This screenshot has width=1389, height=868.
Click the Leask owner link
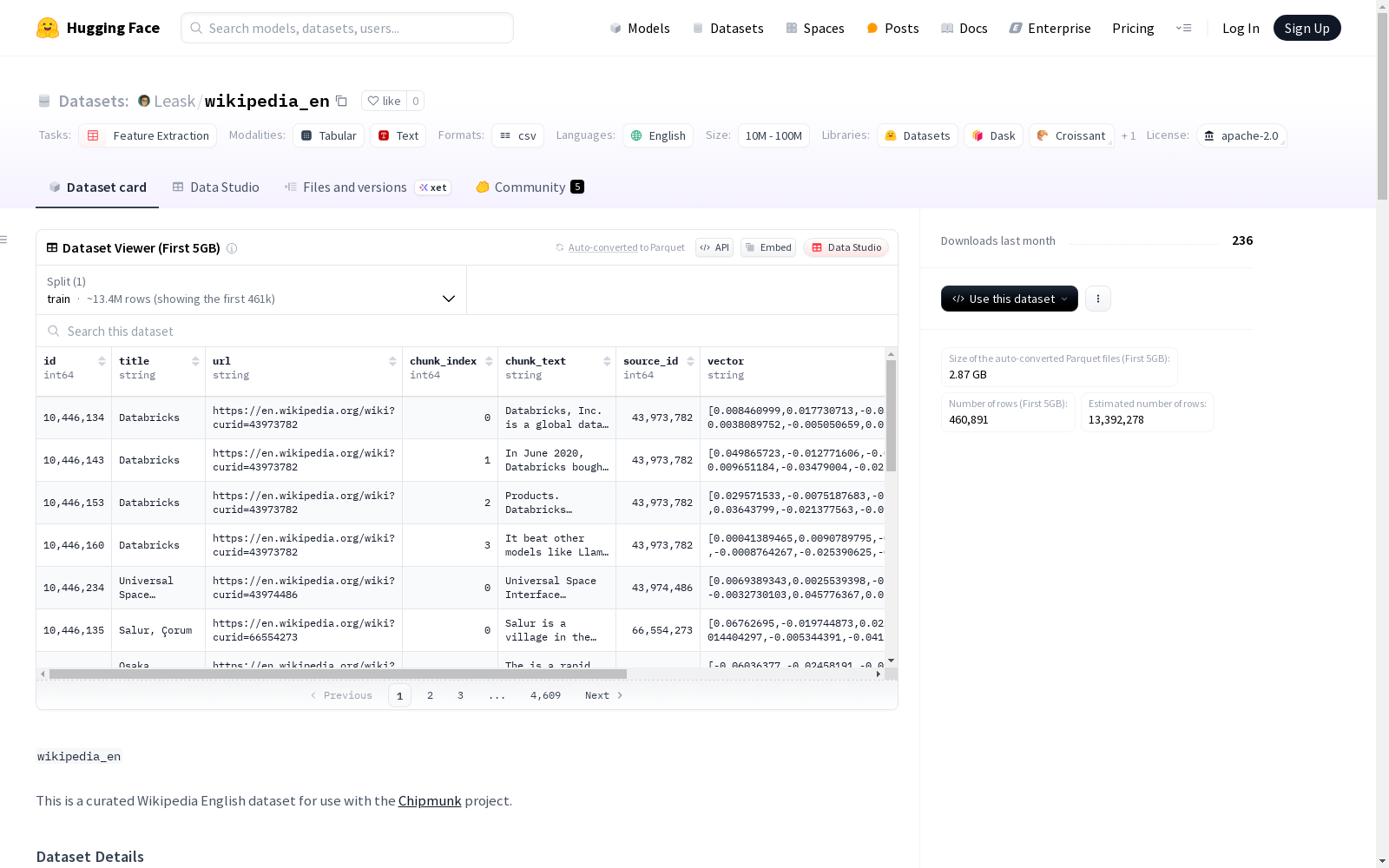point(174,101)
